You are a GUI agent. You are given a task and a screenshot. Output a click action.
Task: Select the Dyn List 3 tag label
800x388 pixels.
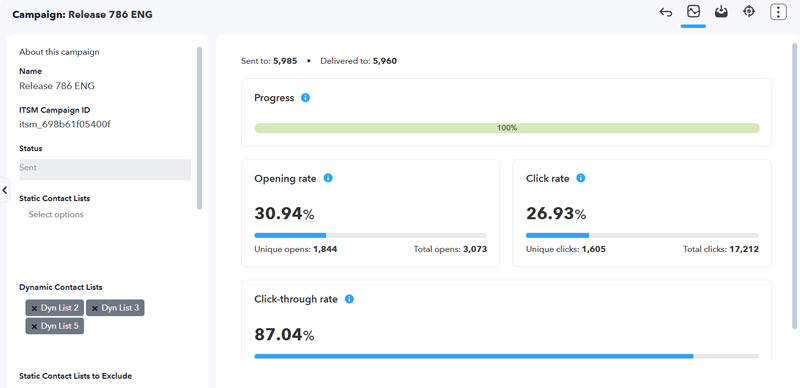coord(120,308)
